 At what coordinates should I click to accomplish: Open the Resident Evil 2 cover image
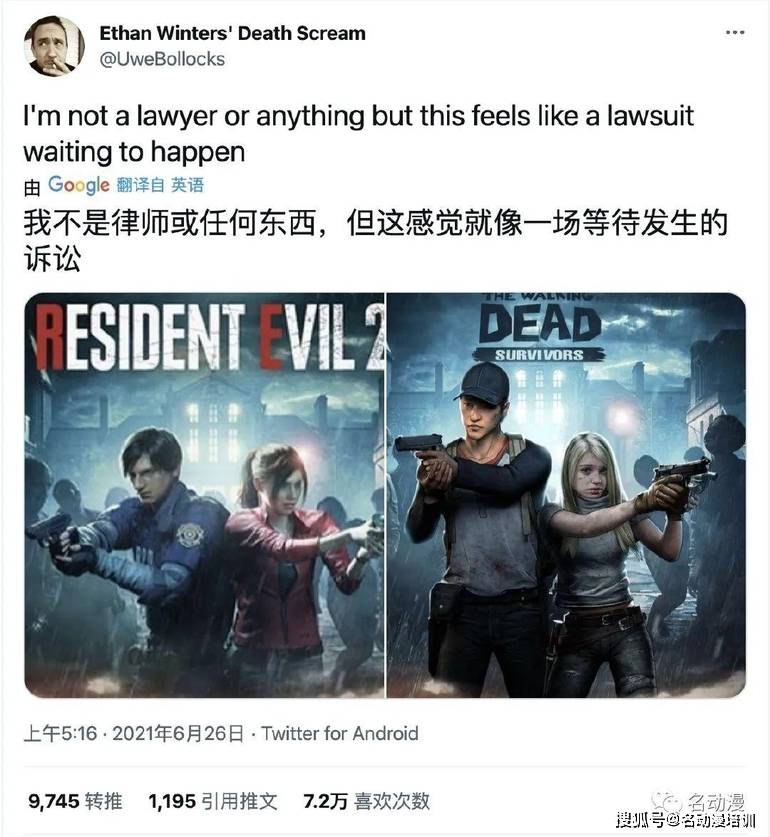(x=204, y=495)
